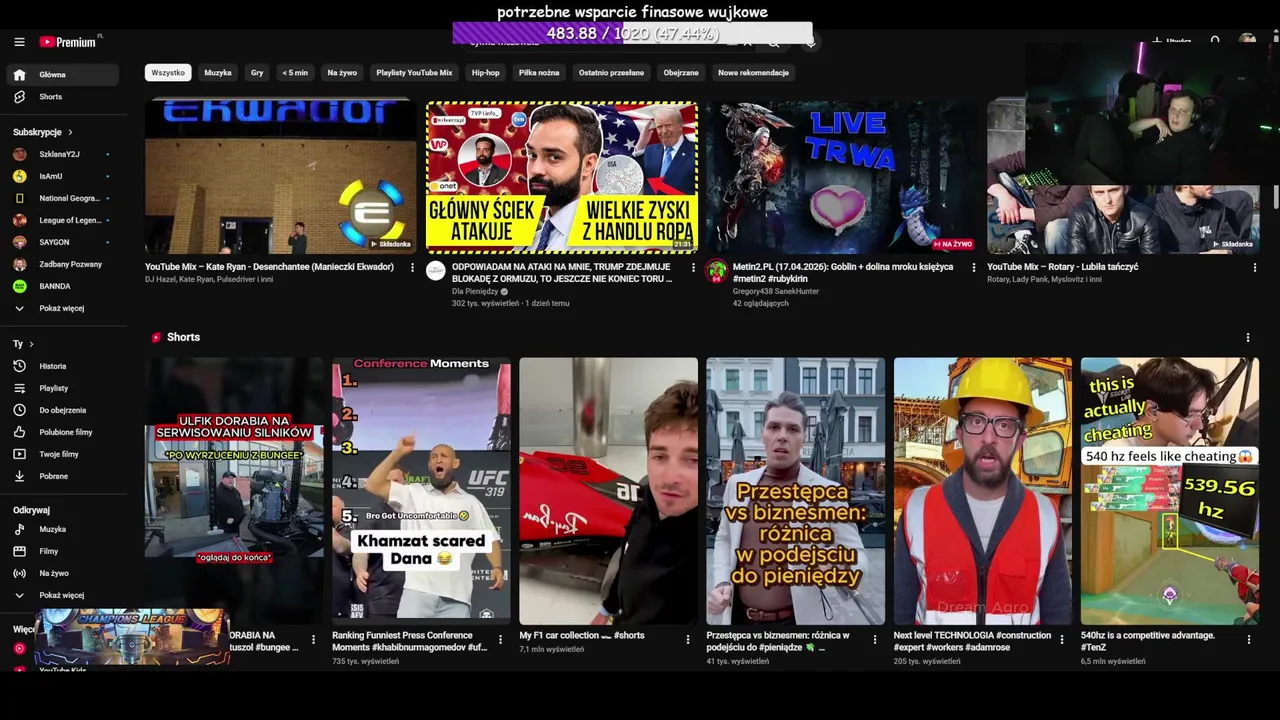Open Kate Ryan Desenchantee mix title
The width and height of the screenshot is (1280, 720).
269,267
